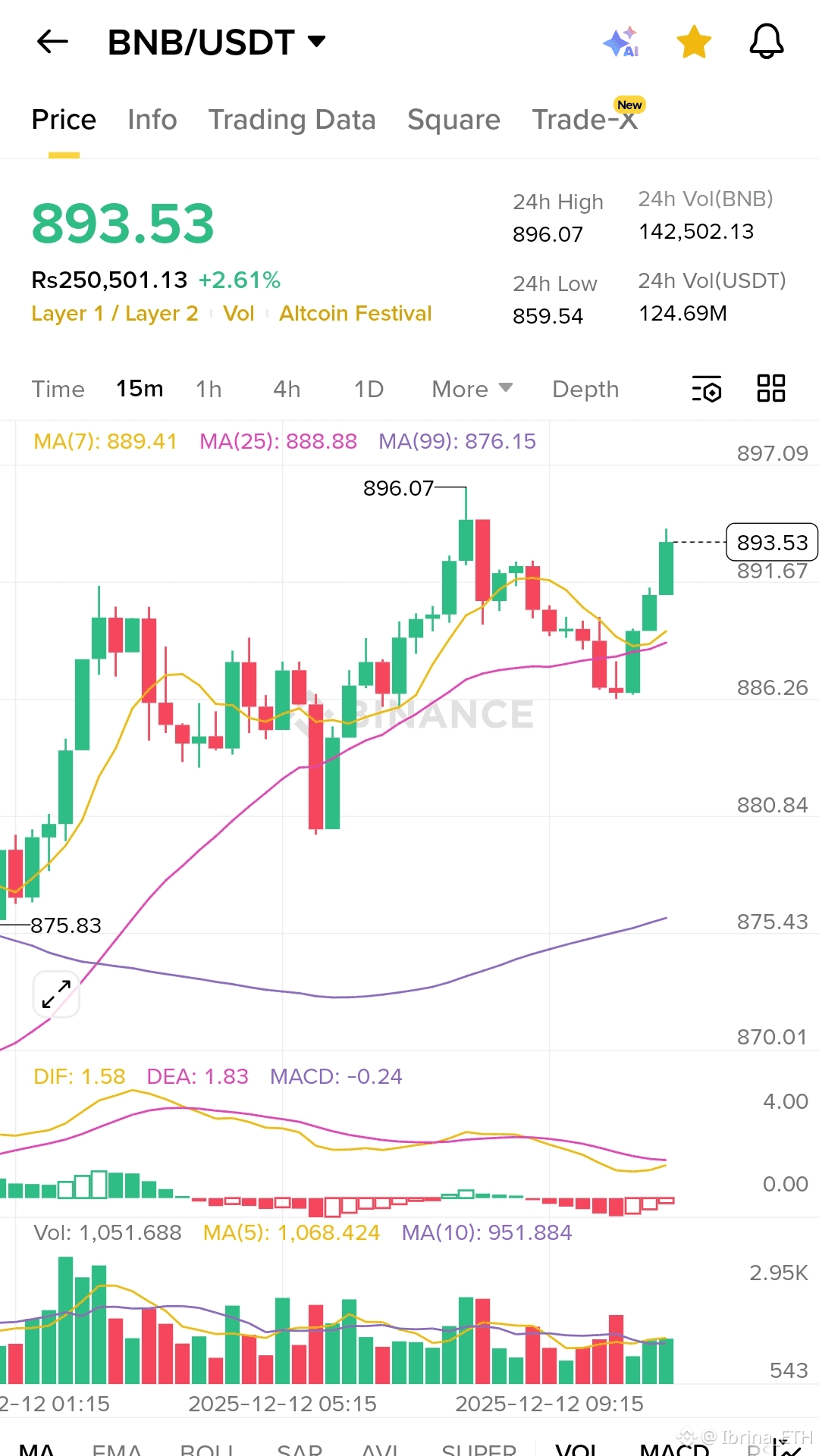This screenshot has width=819, height=1456.
Task: Tap the back arrow icon
Action: tap(52, 42)
